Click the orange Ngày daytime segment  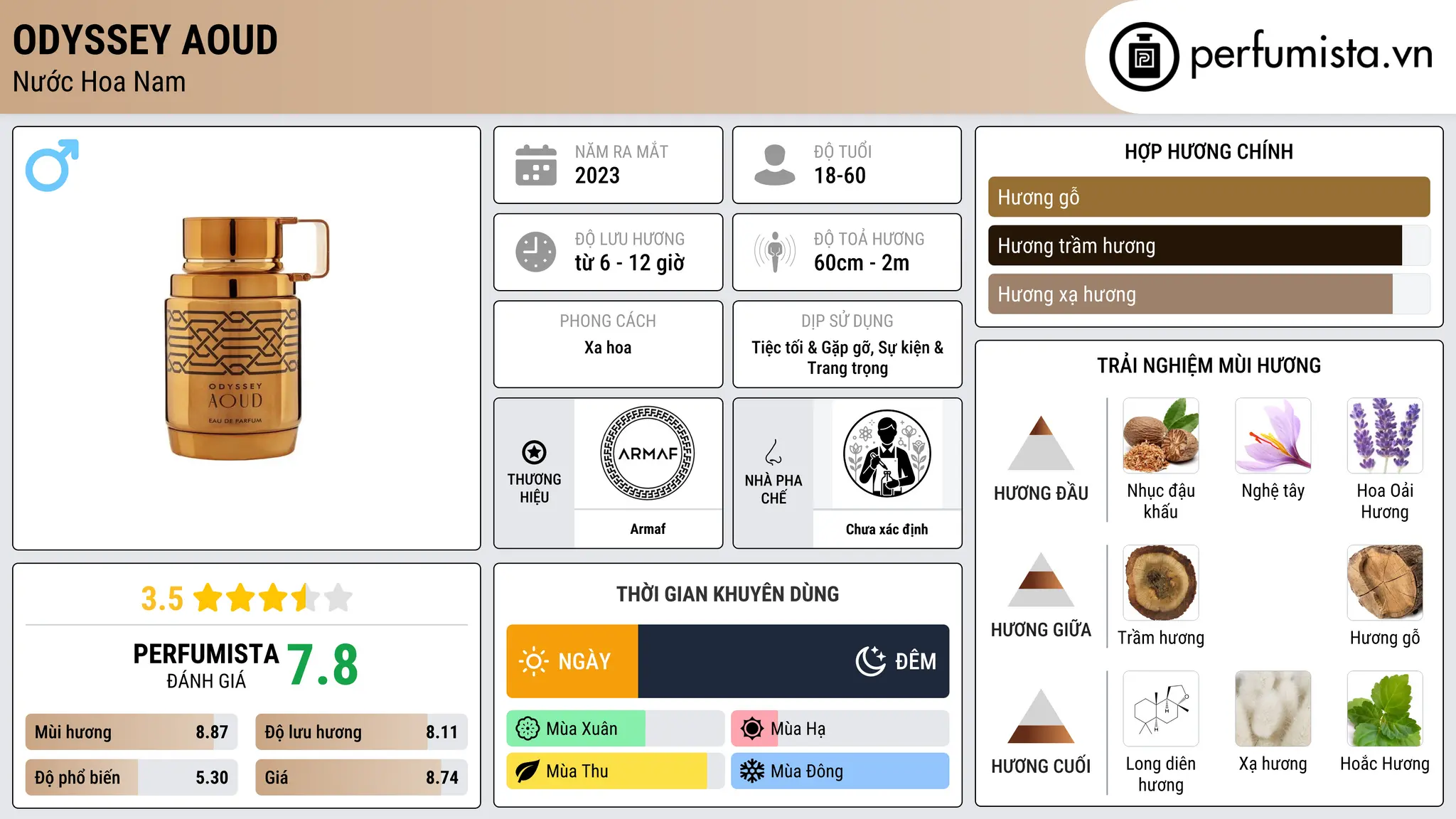[572, 661]
